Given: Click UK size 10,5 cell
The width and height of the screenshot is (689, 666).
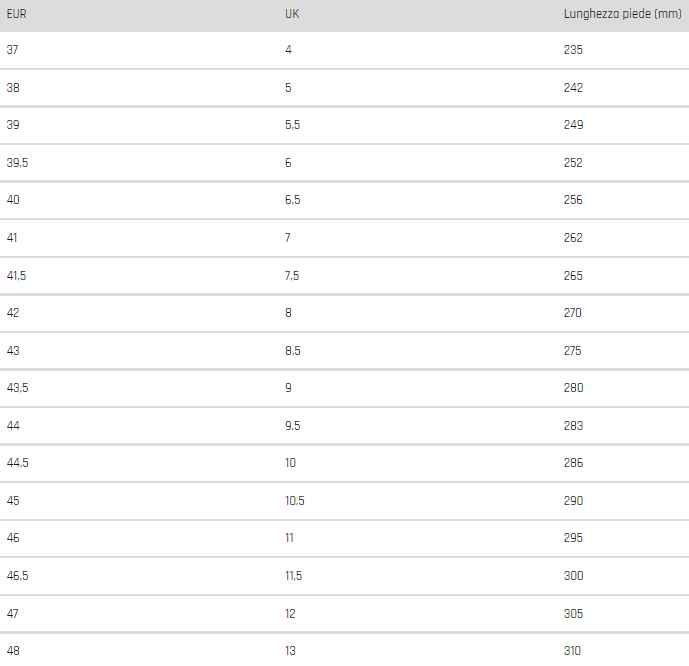Looking at the screenshot, I should coord(294,501).
